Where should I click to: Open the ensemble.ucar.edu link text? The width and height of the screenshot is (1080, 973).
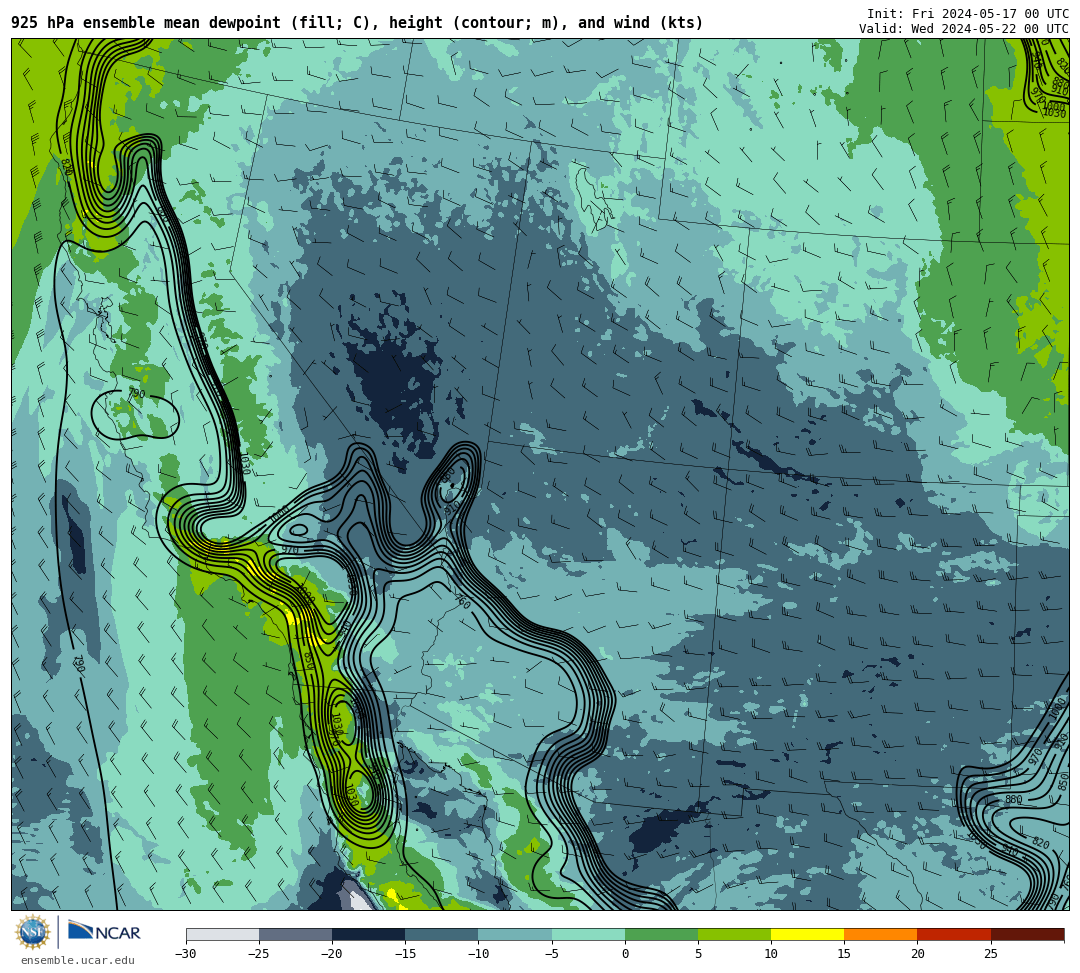(x=77, y=960)
